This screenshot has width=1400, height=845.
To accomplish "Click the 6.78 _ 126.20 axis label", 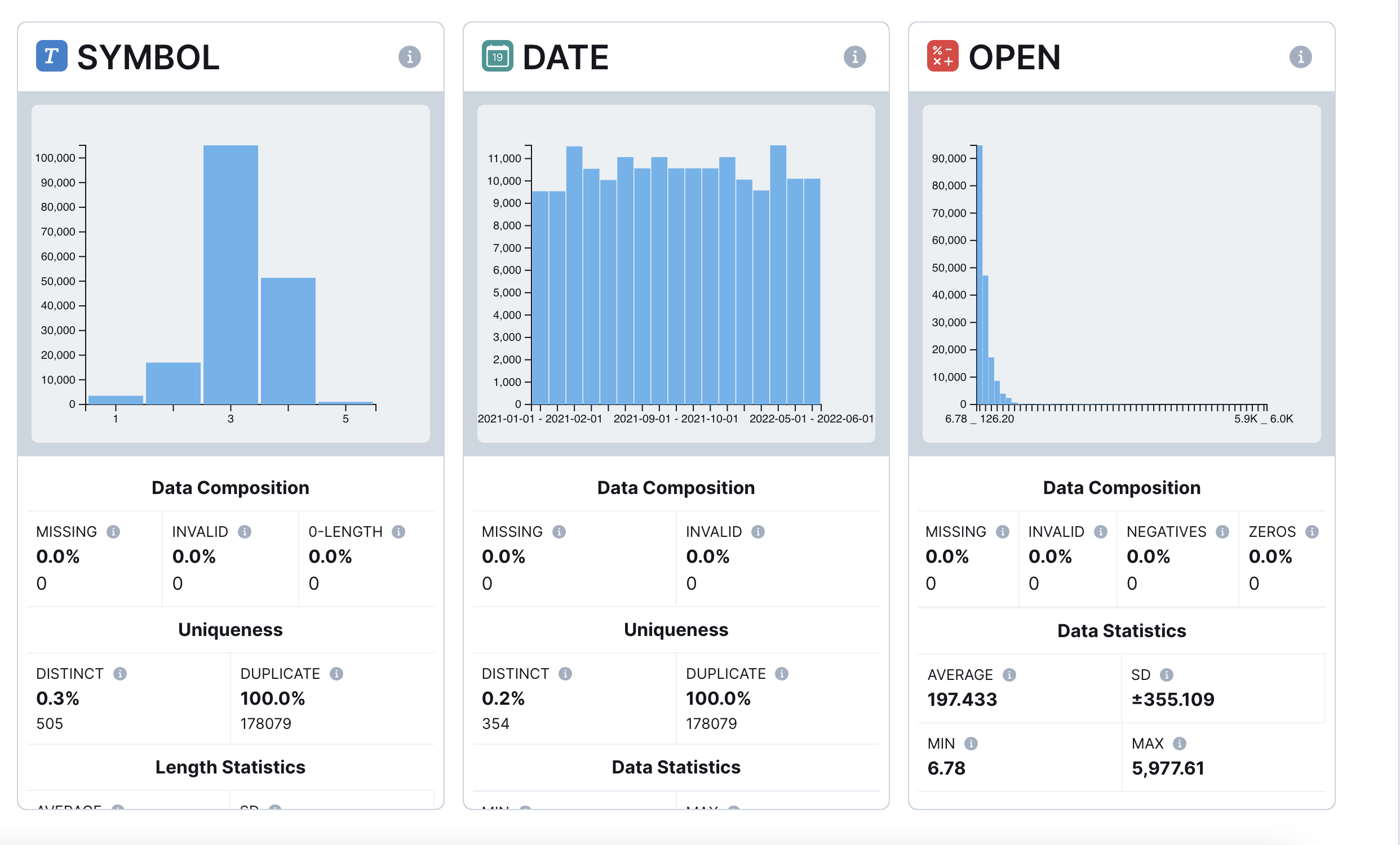I will click(x=979, y=419).
